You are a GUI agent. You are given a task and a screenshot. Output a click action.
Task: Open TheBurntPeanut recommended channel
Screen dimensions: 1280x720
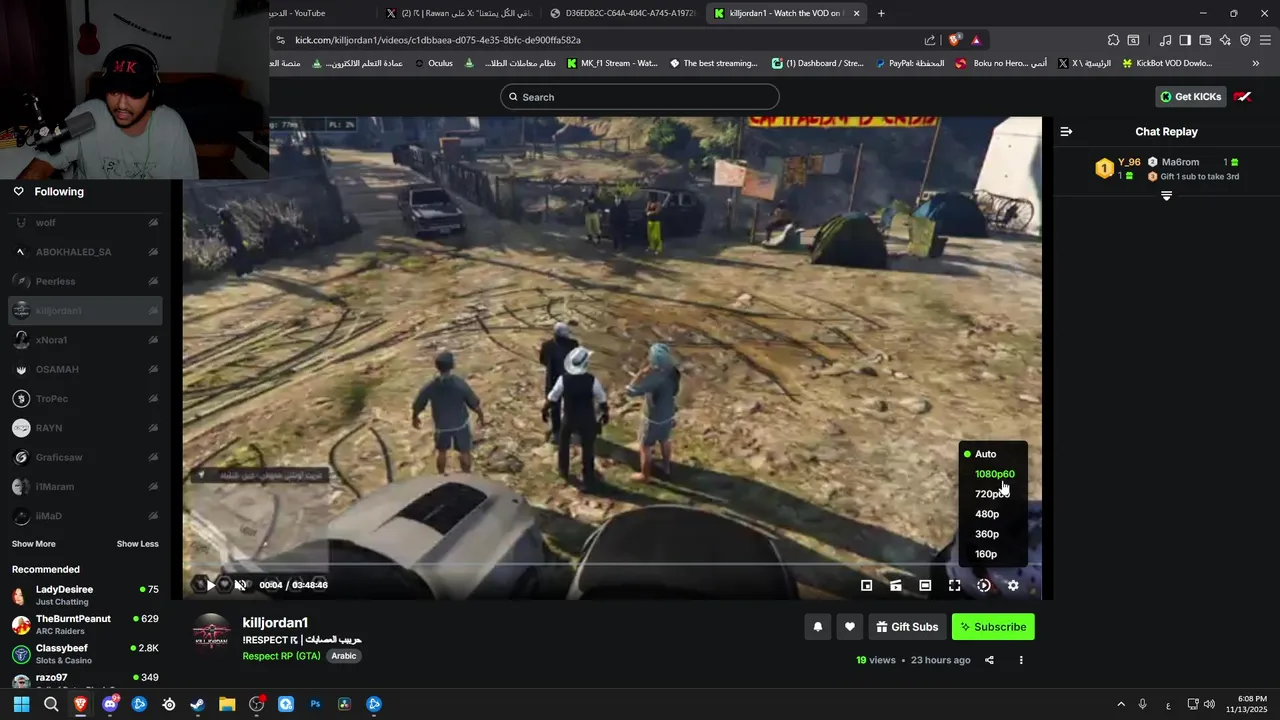tap(85, 624)
